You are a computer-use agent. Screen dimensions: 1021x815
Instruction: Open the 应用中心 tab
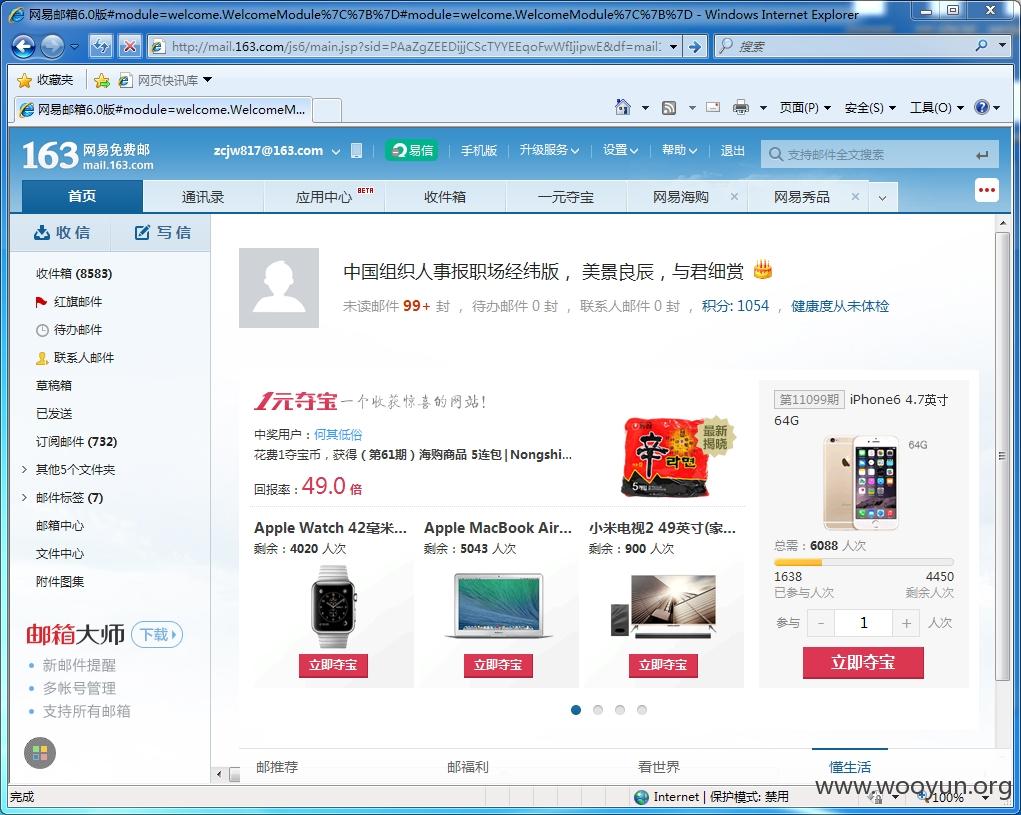click(x=324, y=197)
